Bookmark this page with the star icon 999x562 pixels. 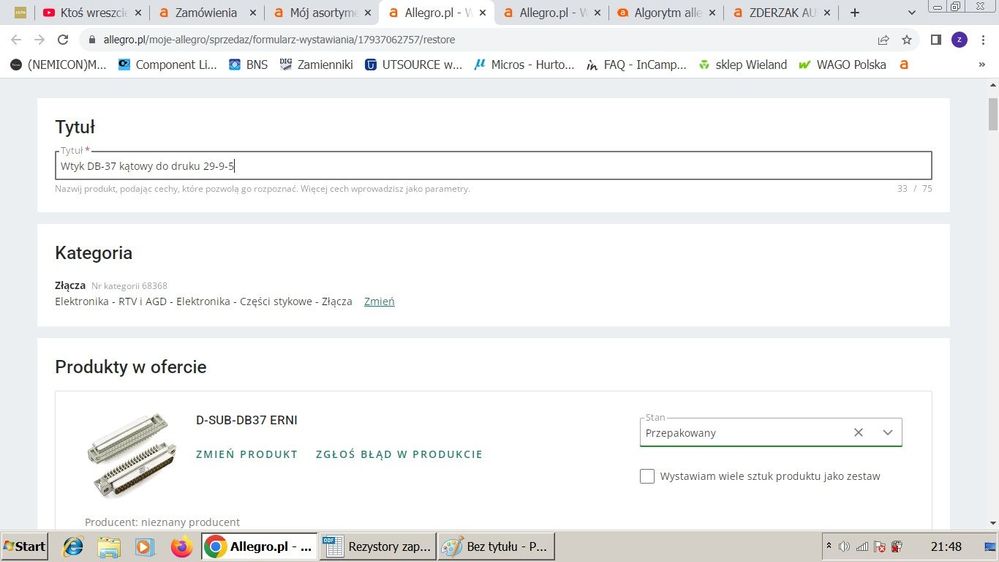(x=907, y=40)
